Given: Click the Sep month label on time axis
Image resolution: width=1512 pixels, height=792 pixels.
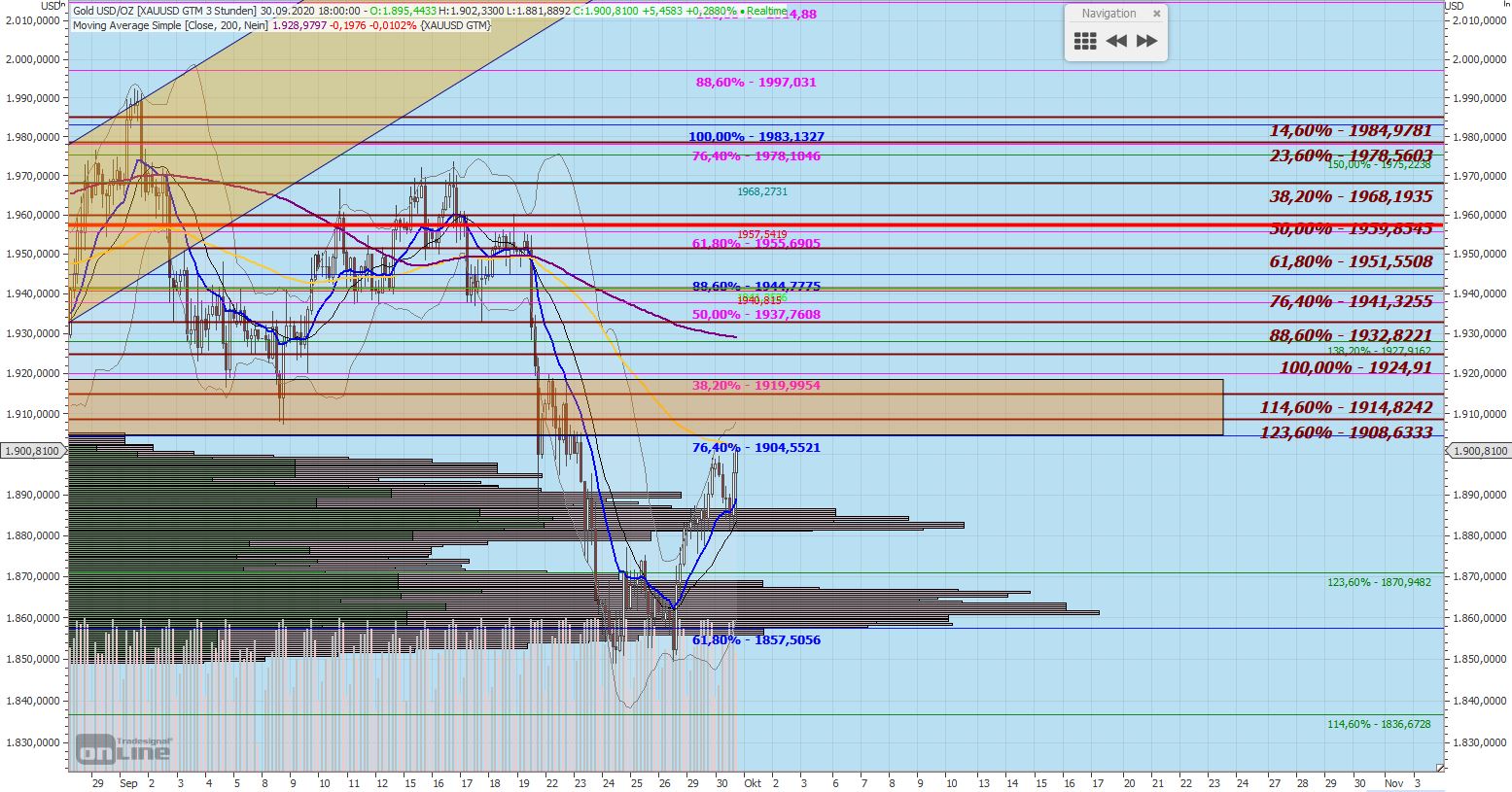Looking at the screenshot, I should [129, 782].
